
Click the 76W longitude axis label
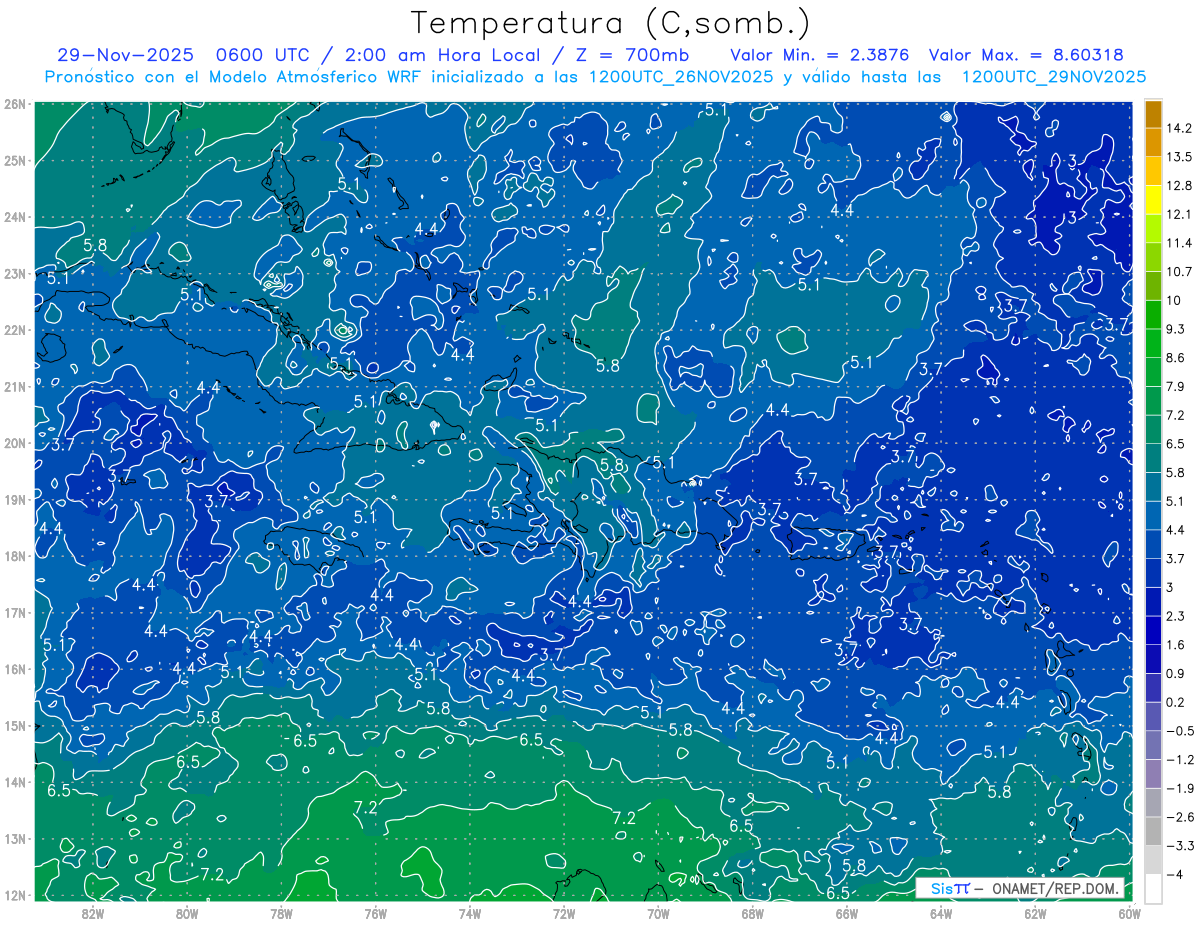click(x=375, y=913)
